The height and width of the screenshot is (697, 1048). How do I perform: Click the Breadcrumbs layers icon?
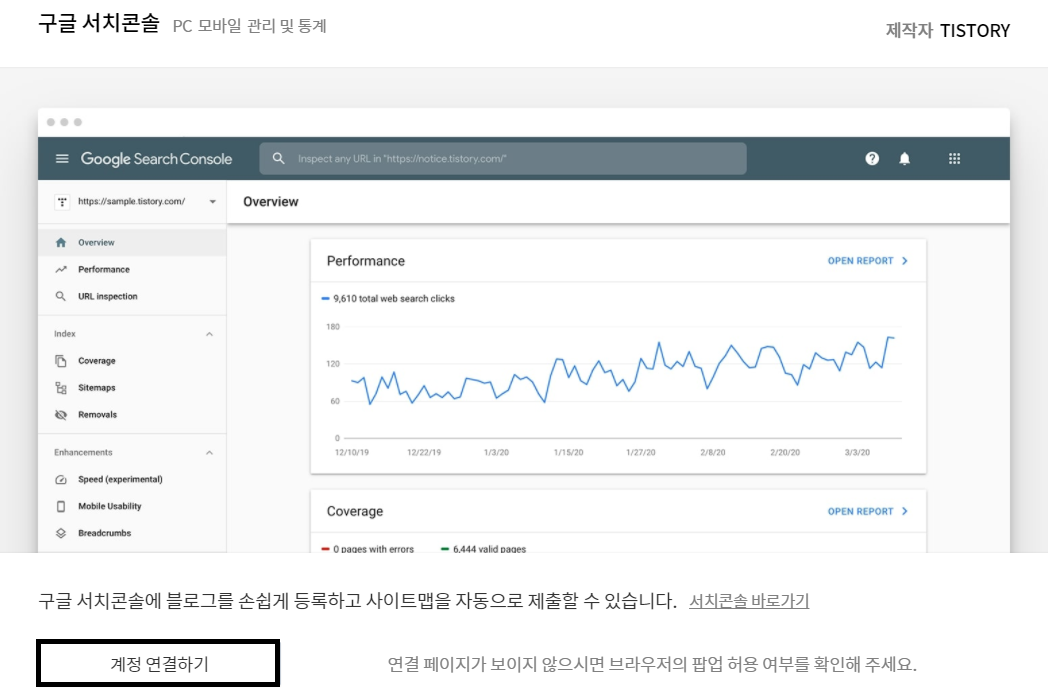pyautogui.click(x=61, y=533)
